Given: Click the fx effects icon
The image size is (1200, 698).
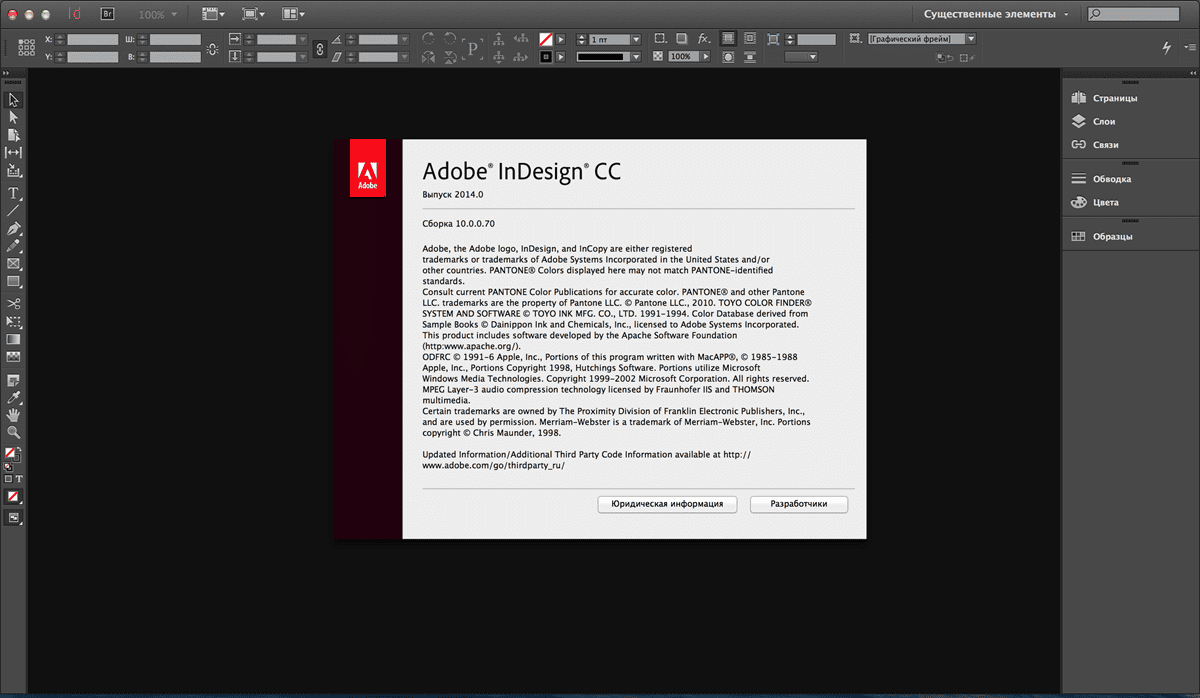Looking at the screenshot, I should point(704,38).
